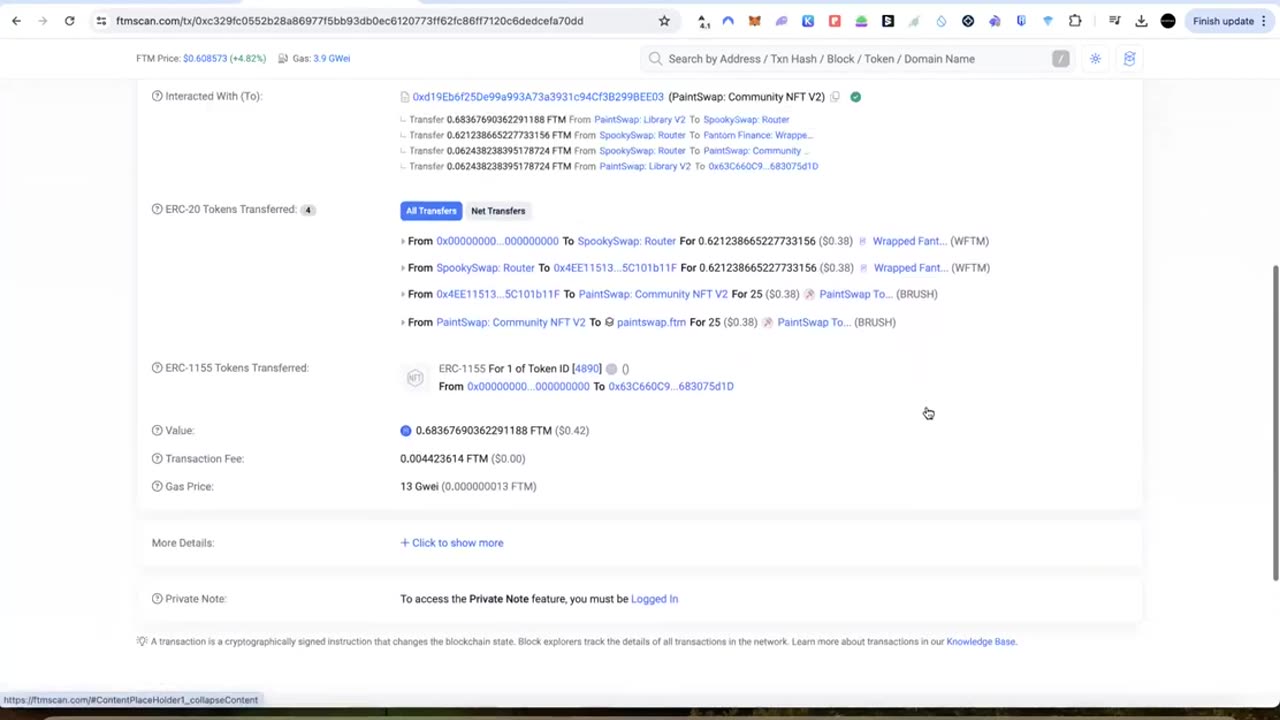Viewport: 1280px width, 720px height.
Task: Open contract address 0xd19Eb6f25De99a993A73a...BEE03 link
Action: coord(538,97)
